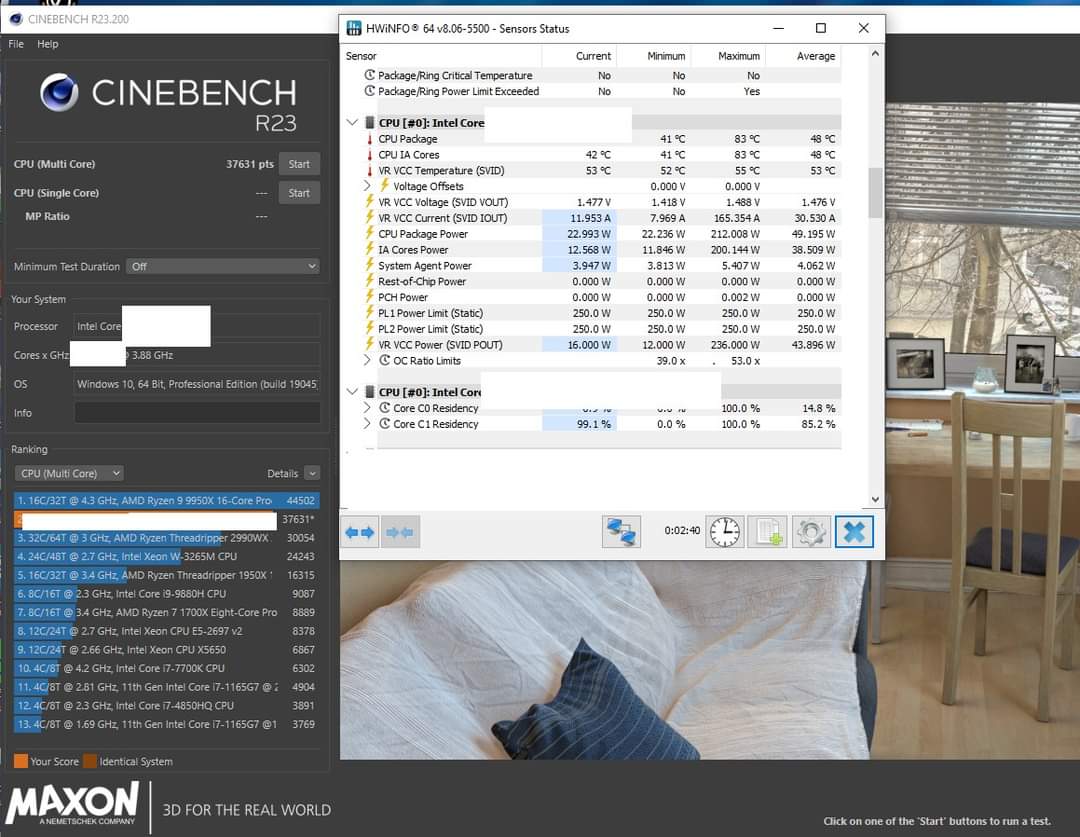Open the network remote monitoring icon in HWiNFO
Image resolution: width=1080 pixels, height=837 pixels.
click(621, 532)
